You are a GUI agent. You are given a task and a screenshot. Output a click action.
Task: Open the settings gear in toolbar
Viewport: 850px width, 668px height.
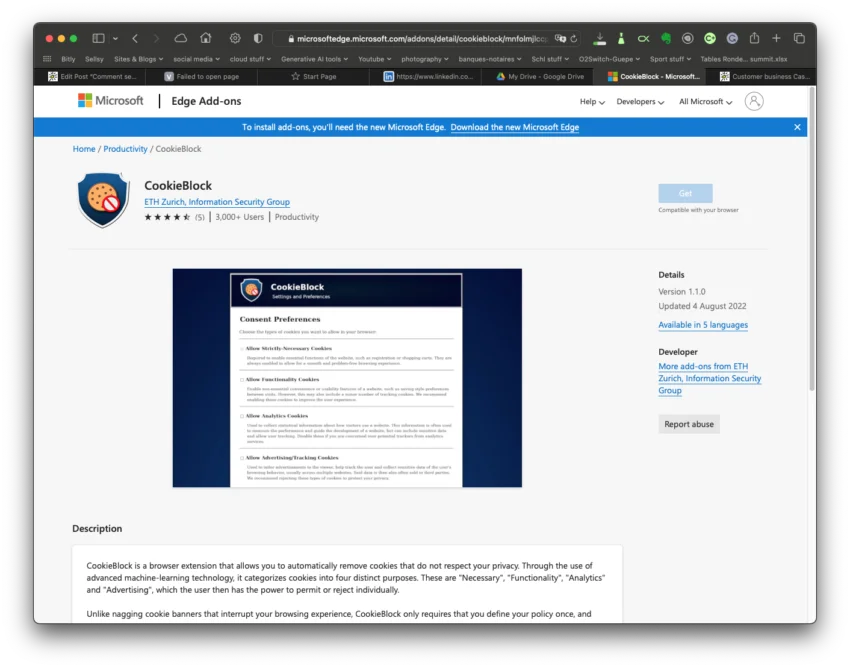click(x=235, y=38)
